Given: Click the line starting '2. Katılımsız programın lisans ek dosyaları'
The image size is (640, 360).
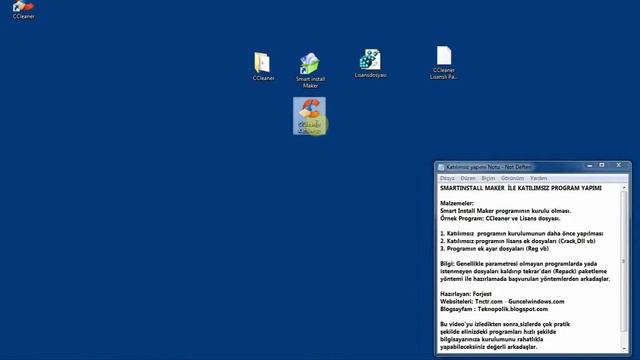Looking at the screenshot, I should (x=518, y=241).
